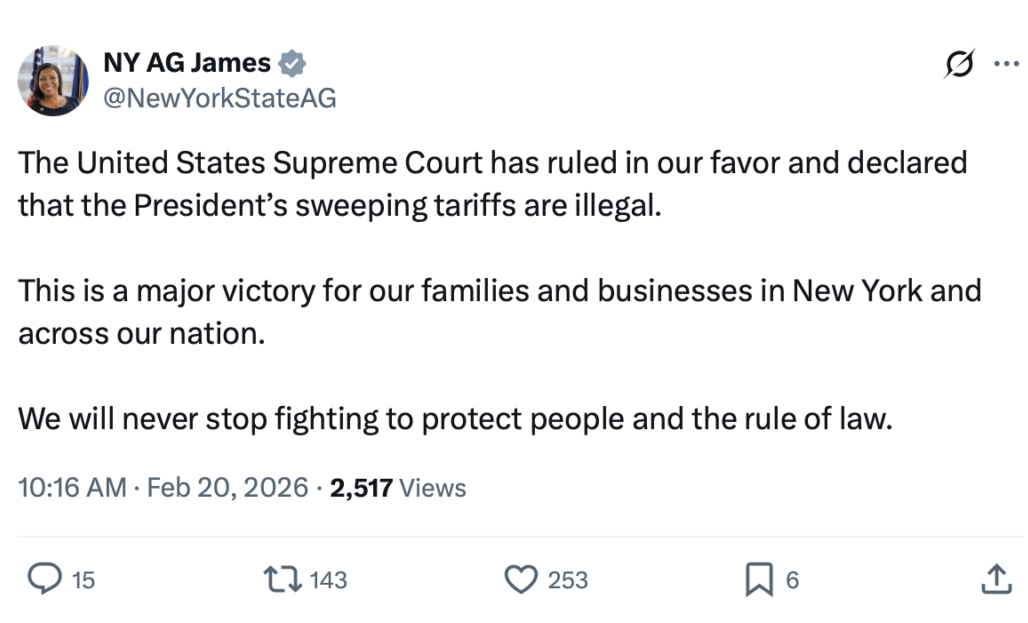The height and width of the screenshot is (623, 1028).
Task: Open the @NewYorkStateAG handle link
Action: [220, 98]
